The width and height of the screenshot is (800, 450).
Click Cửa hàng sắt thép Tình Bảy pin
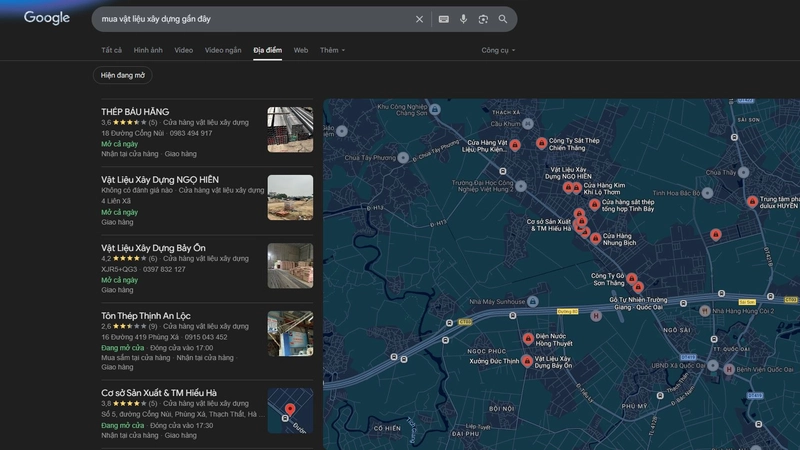[x=594, y=205]
